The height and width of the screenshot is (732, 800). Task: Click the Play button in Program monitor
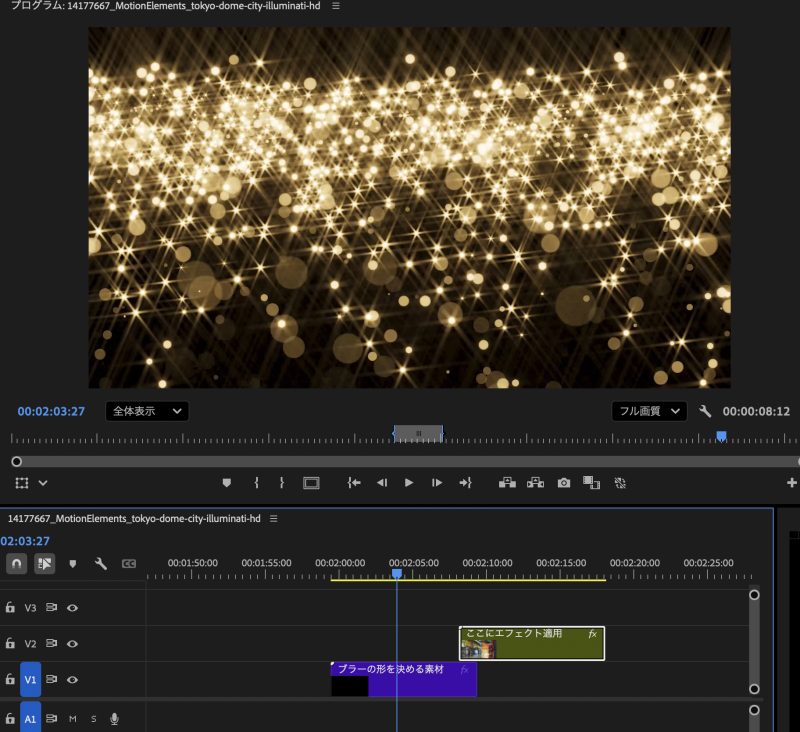(x=409, y=482)
